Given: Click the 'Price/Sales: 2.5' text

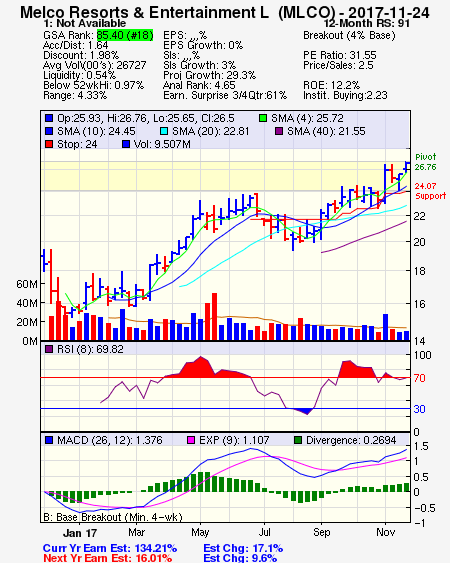Looking at the screenshot, I should pyautogui.click(x=338, y=65).
